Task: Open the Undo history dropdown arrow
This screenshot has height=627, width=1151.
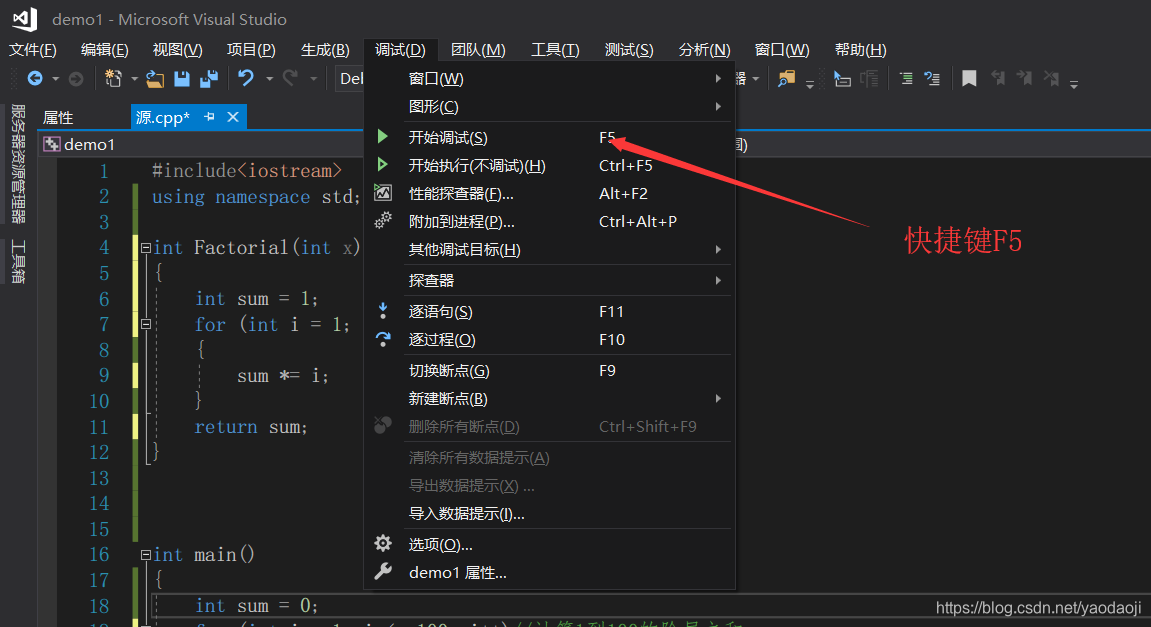Action: [269, 79]
